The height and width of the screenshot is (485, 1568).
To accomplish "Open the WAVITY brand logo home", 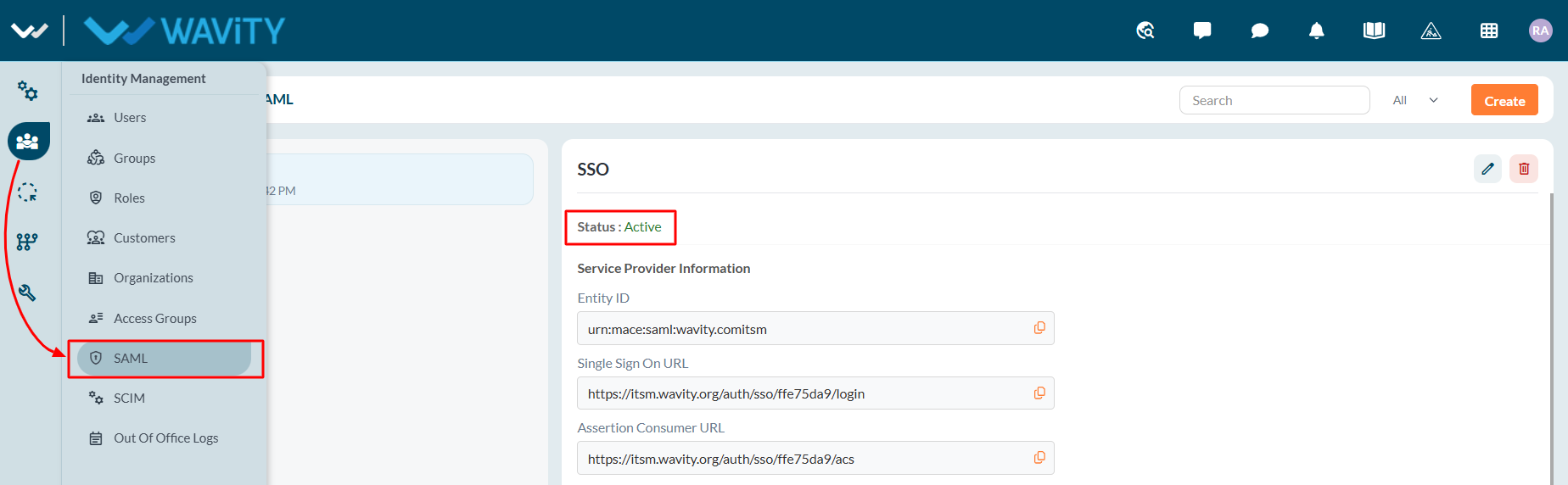I will 184,31.
